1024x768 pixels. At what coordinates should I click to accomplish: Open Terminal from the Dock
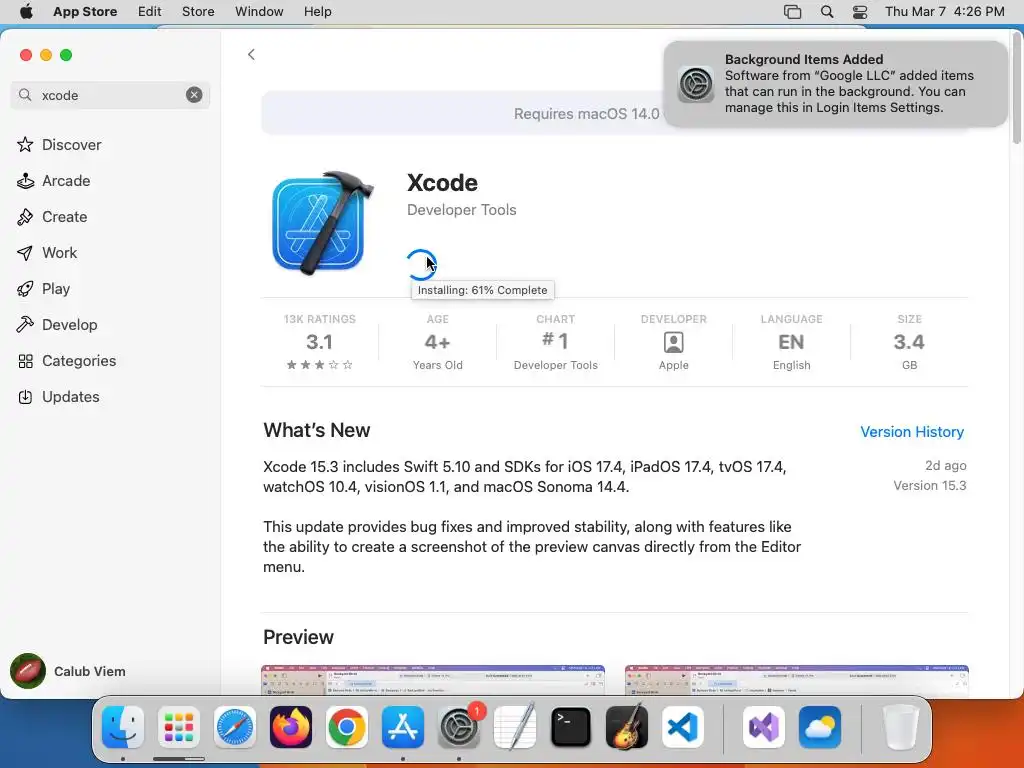[571, 727]
